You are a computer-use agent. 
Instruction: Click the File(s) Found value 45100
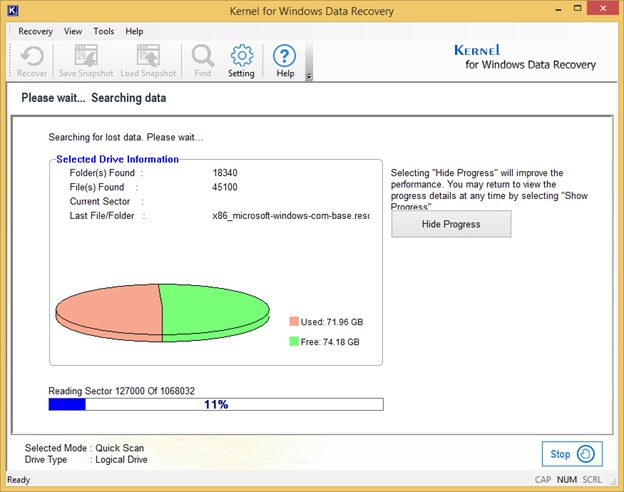tap(225, 187)
